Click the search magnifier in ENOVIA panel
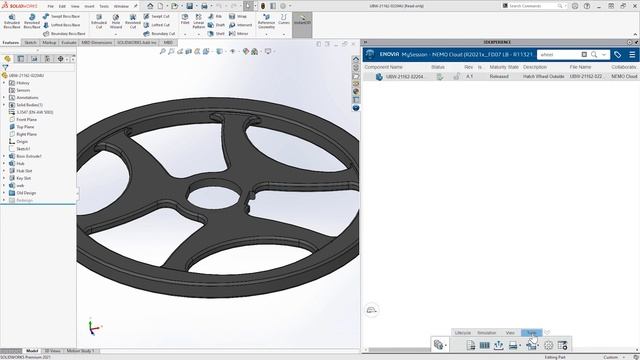 594,54
